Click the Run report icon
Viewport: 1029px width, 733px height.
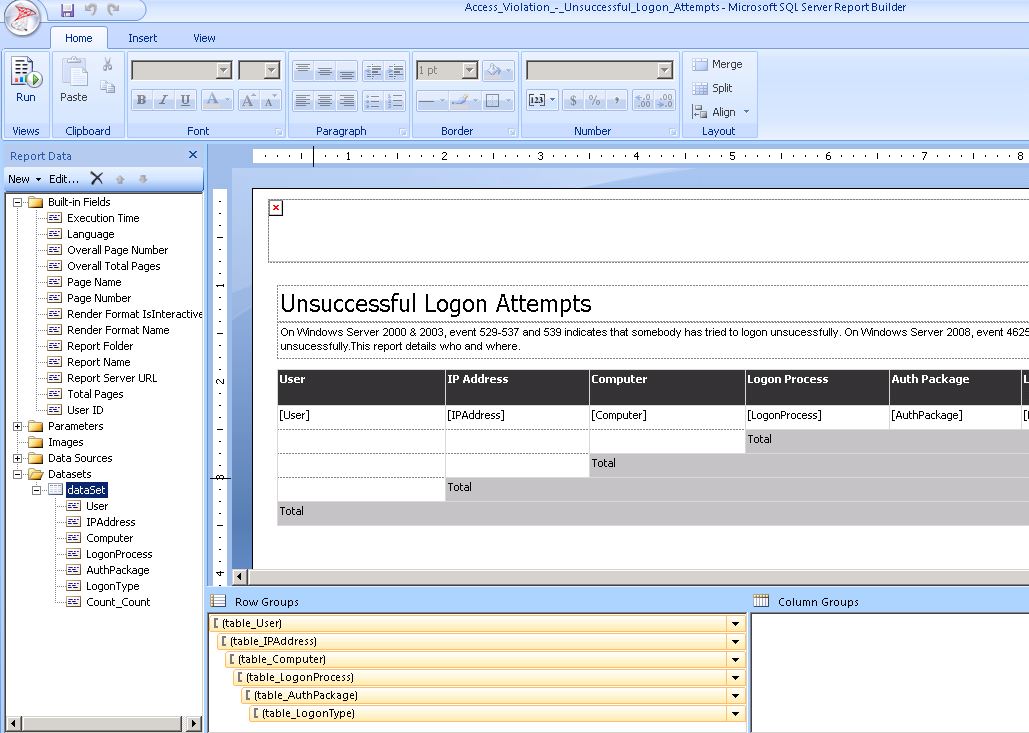point(26,73)
